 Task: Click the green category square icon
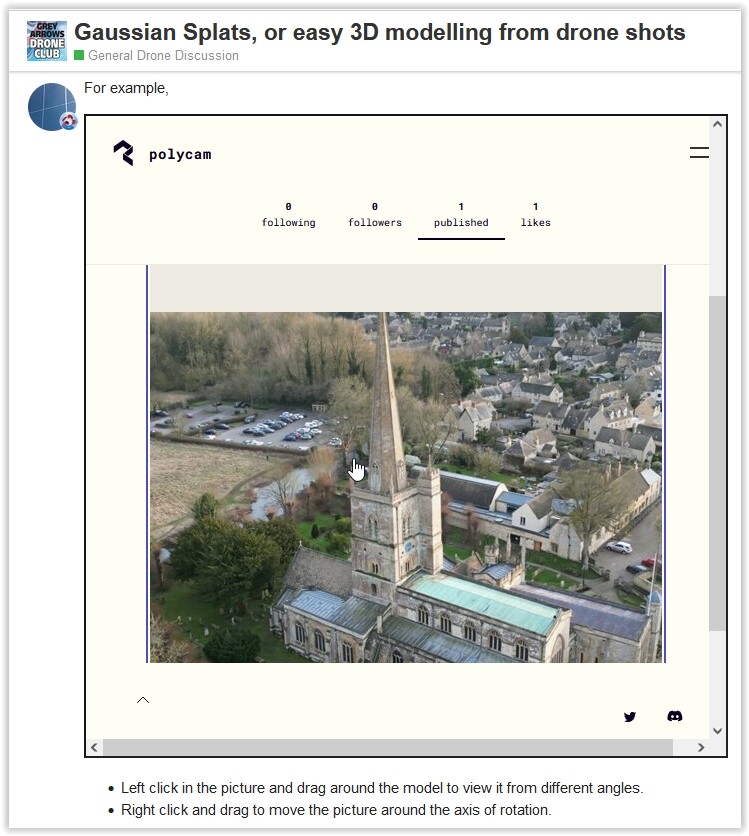tap(79, 56)
